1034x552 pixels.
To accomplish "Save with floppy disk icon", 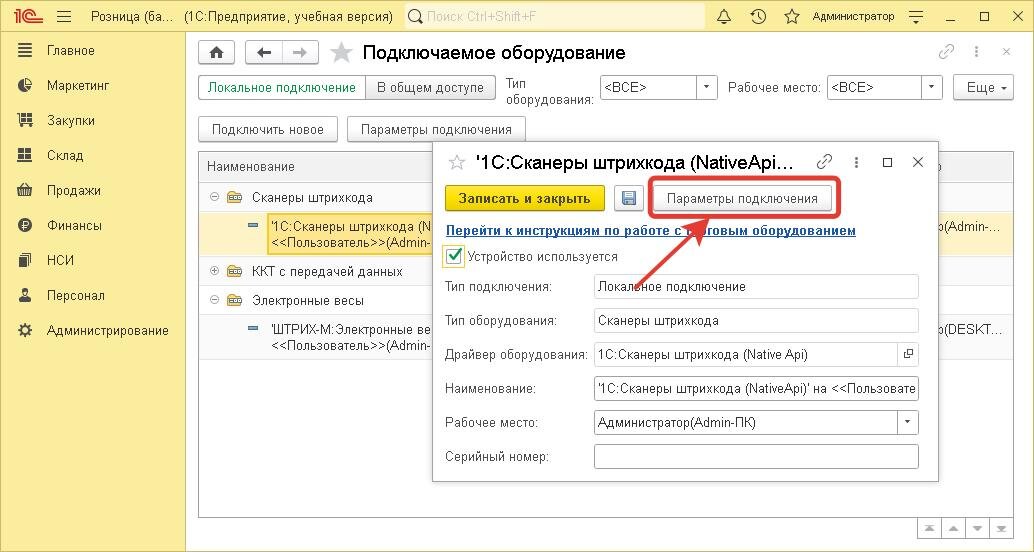I will (x=629, y=199).
